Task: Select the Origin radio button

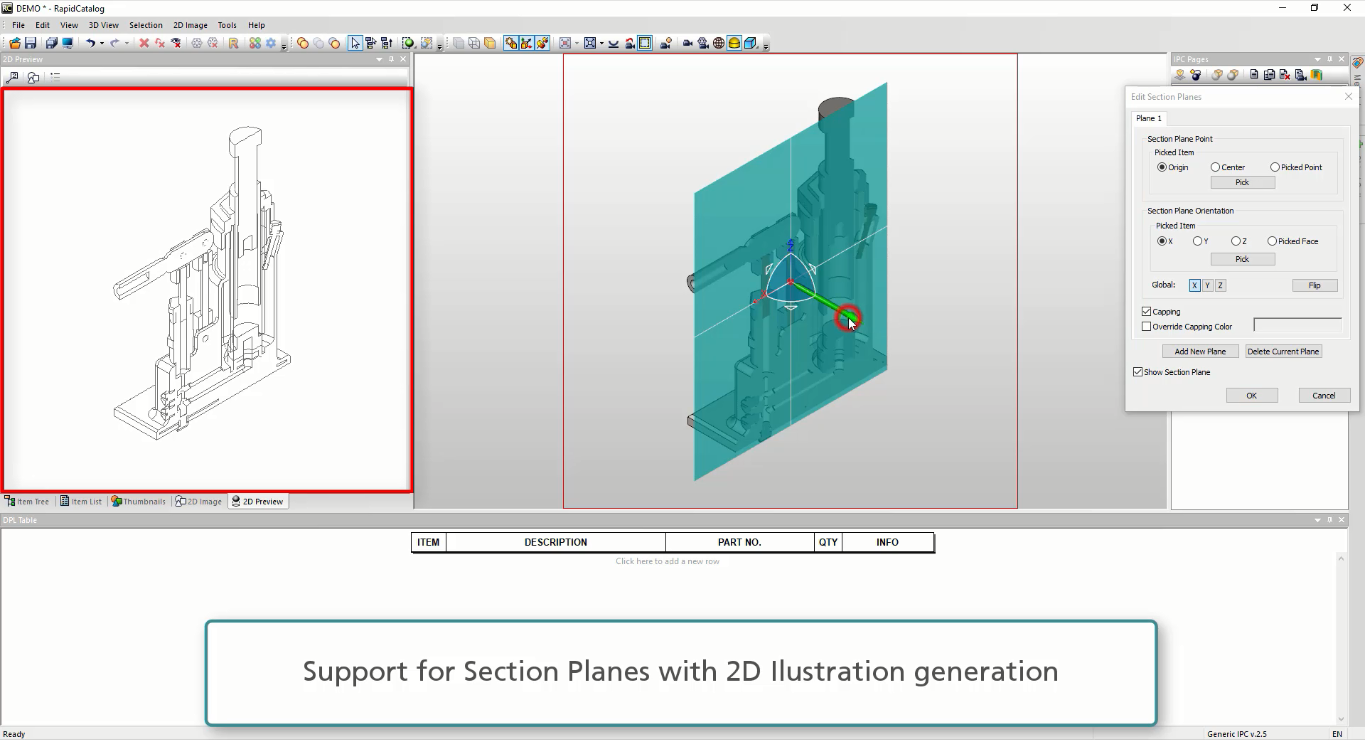Action: (1162, 167)
